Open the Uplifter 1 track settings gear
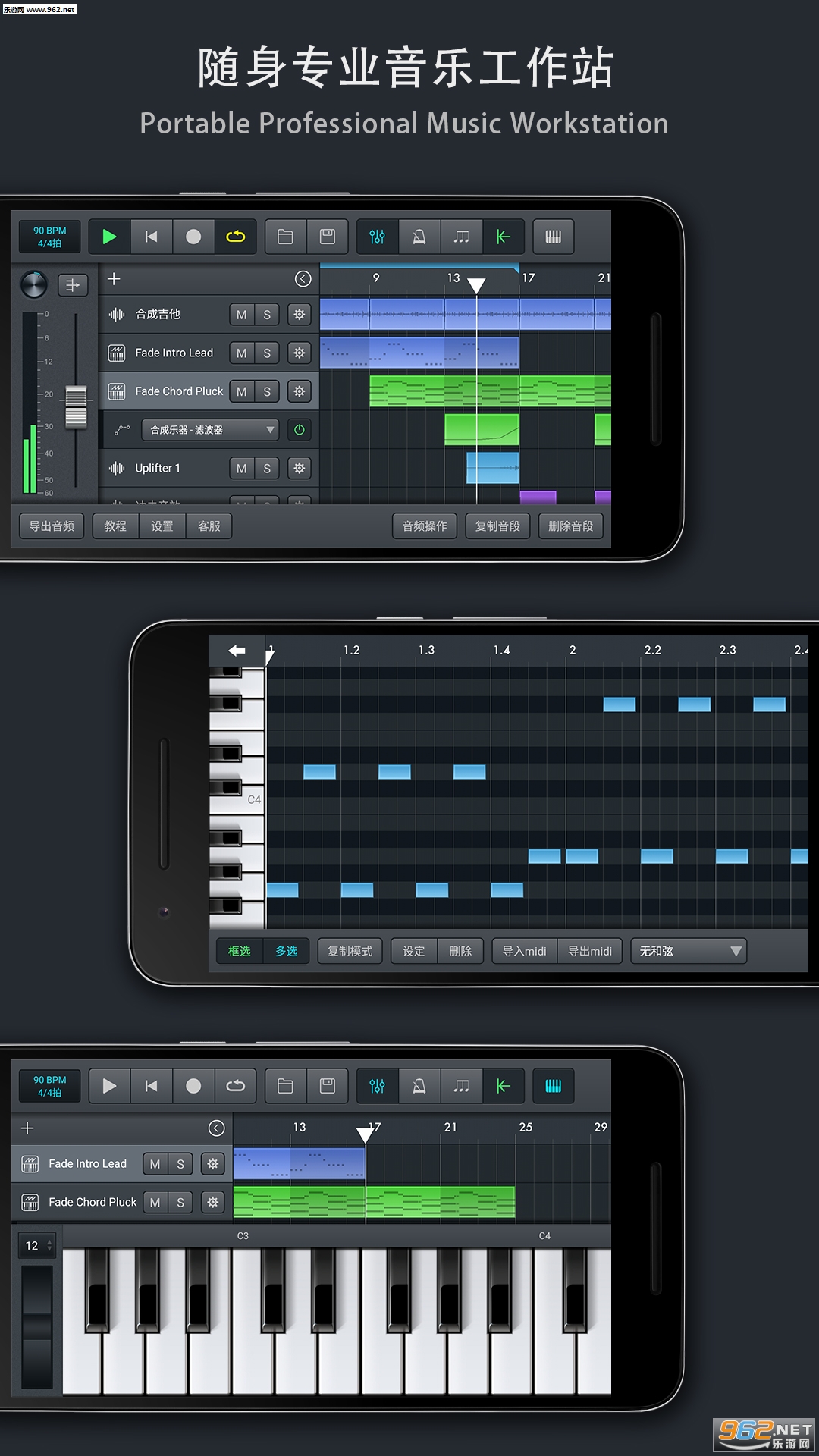This screenshot has height=1456, width=819. coord(300,469)
